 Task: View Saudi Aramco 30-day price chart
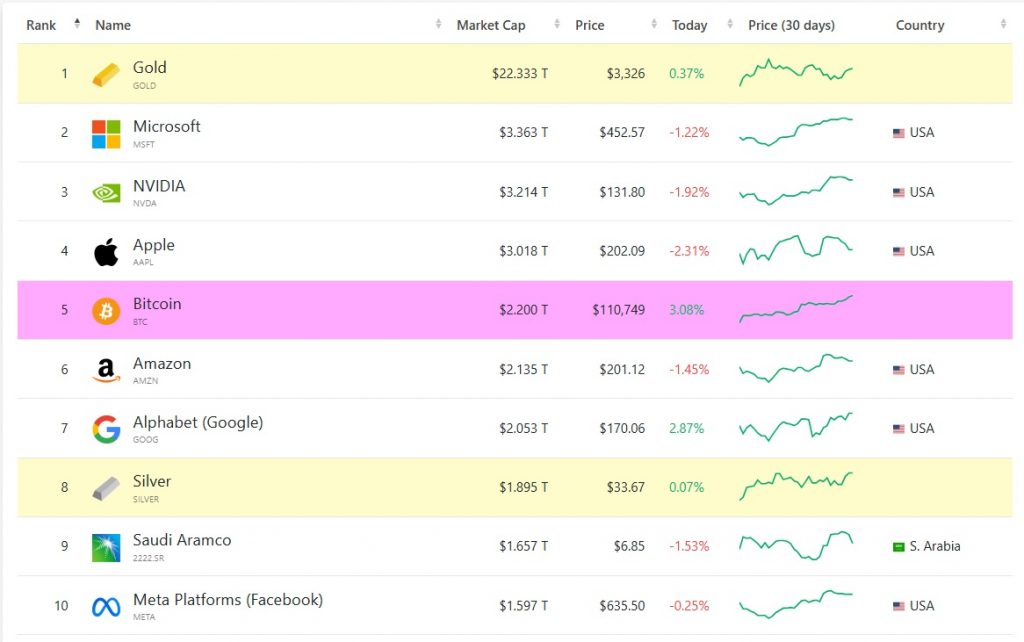795,545
